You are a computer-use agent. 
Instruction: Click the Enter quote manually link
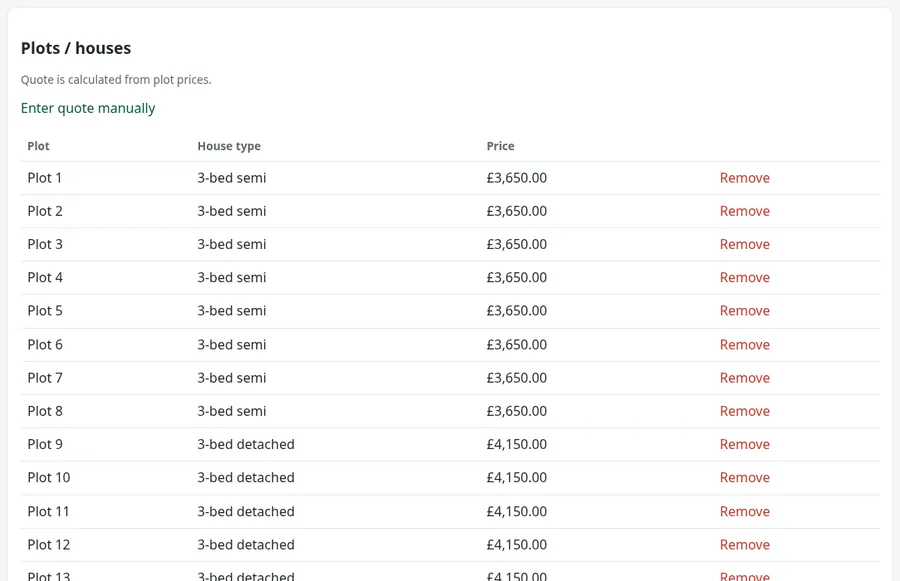click(x=88, y=108)
